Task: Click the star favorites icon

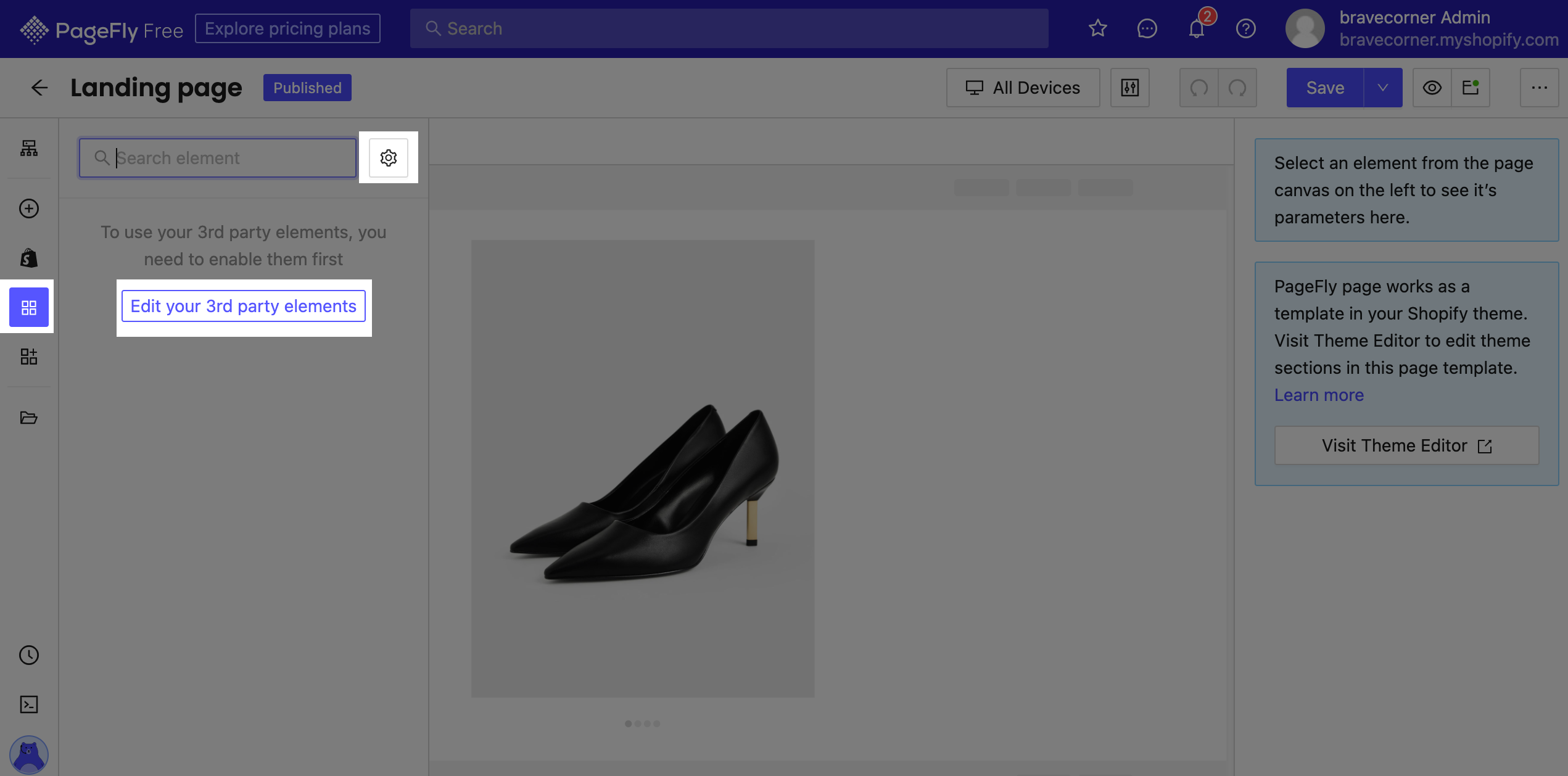Action: pyautogui.click(x=1097, y=28)
